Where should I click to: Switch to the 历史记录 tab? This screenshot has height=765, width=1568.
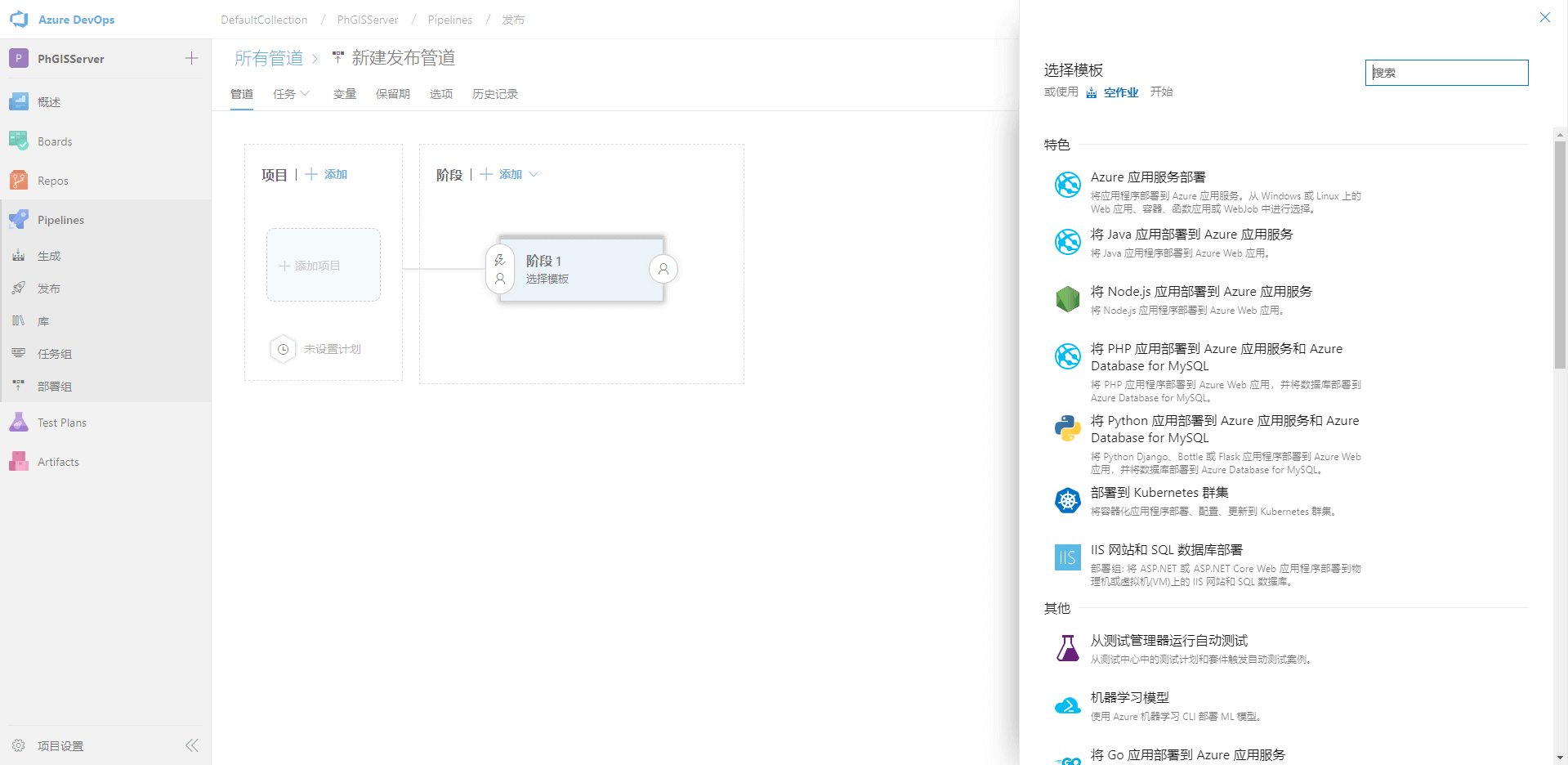[494, 94]
